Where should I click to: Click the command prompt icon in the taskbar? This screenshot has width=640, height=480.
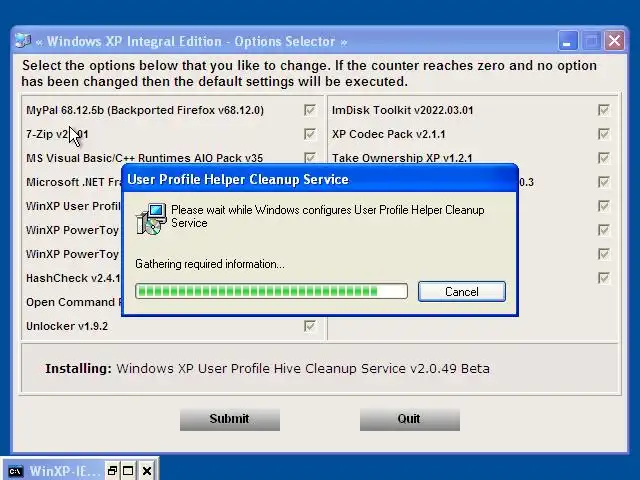click(16, 471)
